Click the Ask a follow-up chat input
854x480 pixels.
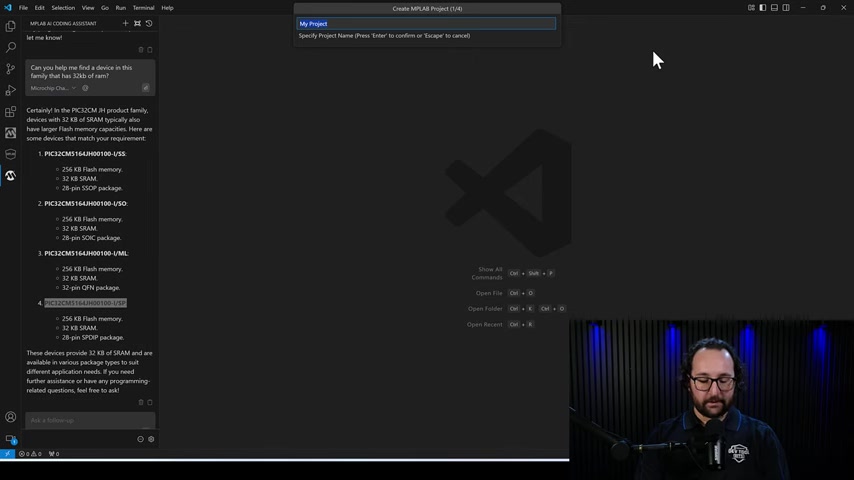click(90, 420)
